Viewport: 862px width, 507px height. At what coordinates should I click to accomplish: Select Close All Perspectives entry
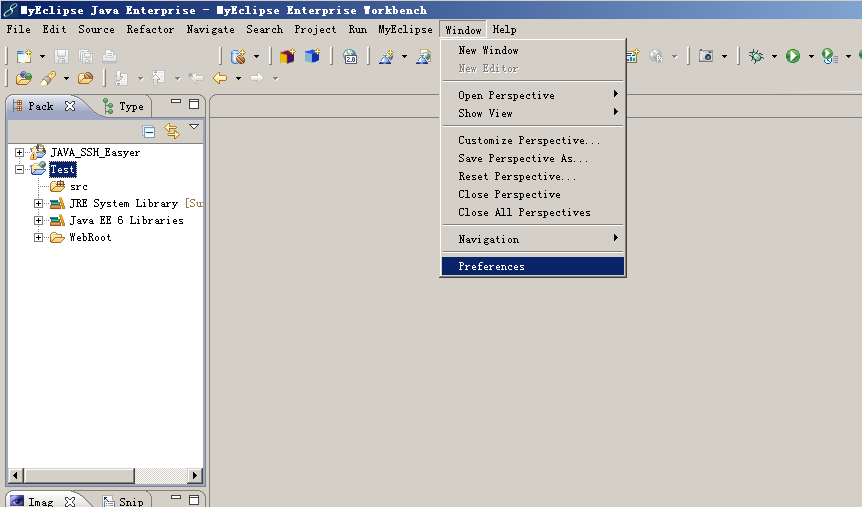(533, 212)
